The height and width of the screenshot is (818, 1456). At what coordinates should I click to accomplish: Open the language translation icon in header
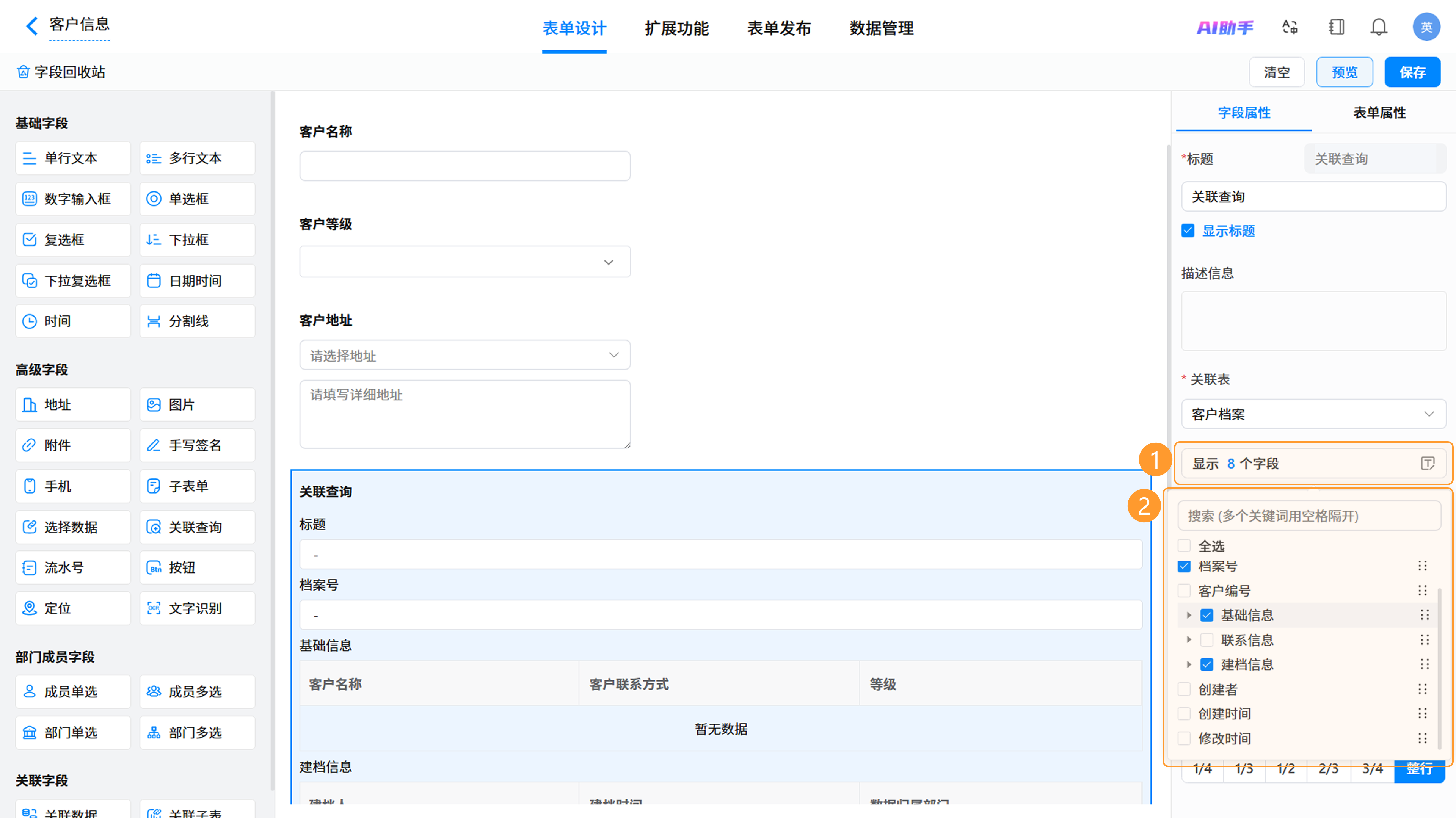[x=1290, y=27]
